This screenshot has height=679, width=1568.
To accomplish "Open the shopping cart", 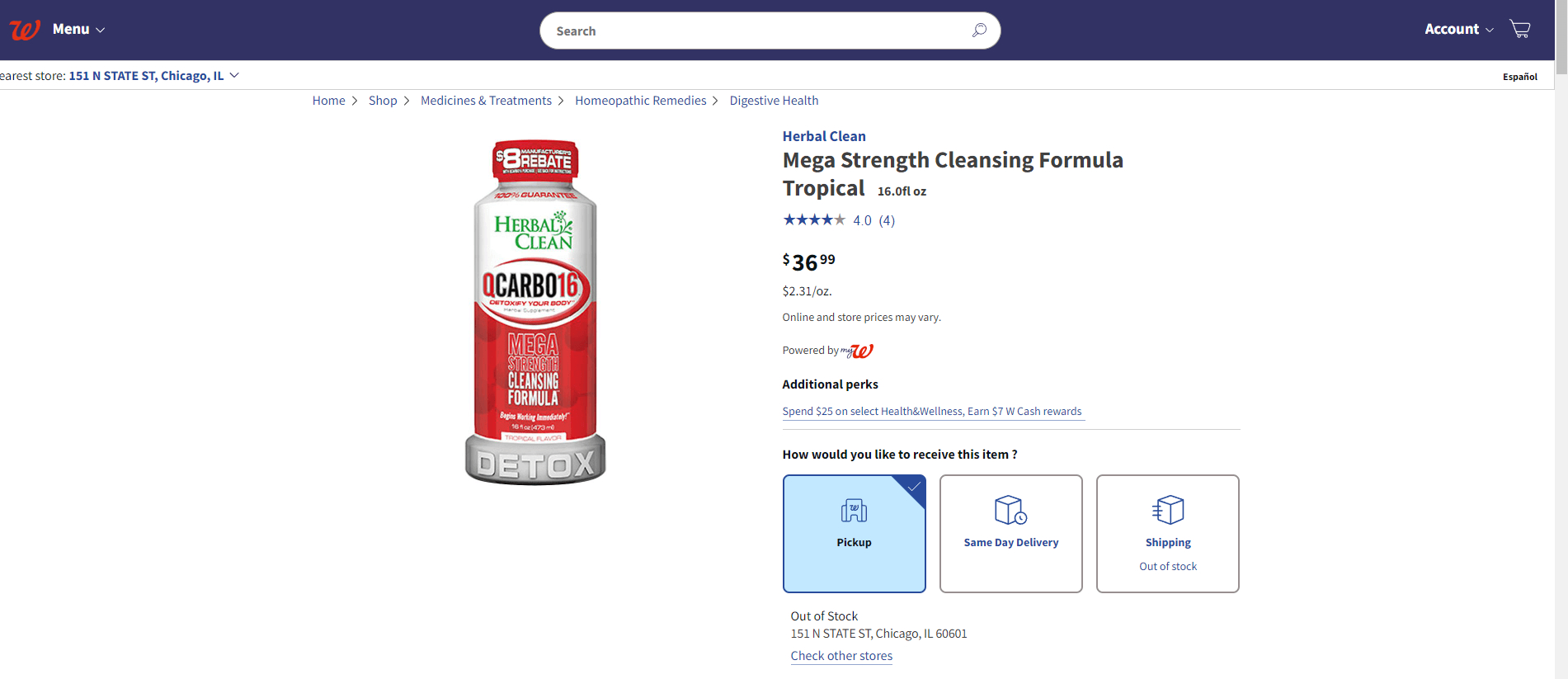I will [1520, 30].
